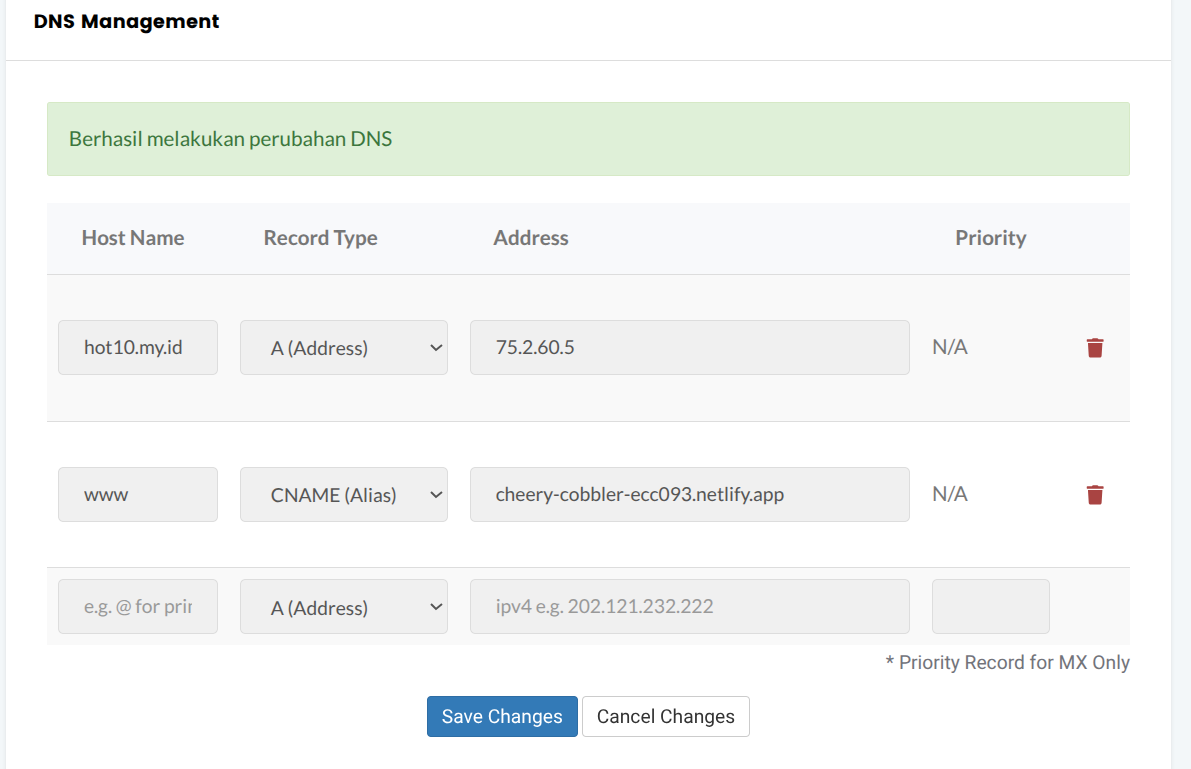Edit the cheery-cobbler-ecc093.netlify.app address field
The width and height of the screenshot is (1191, 769).
[x=690, y=495]
